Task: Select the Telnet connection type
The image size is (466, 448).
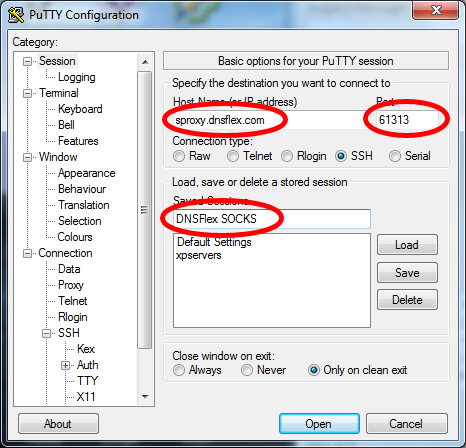Action: (233, 156)
